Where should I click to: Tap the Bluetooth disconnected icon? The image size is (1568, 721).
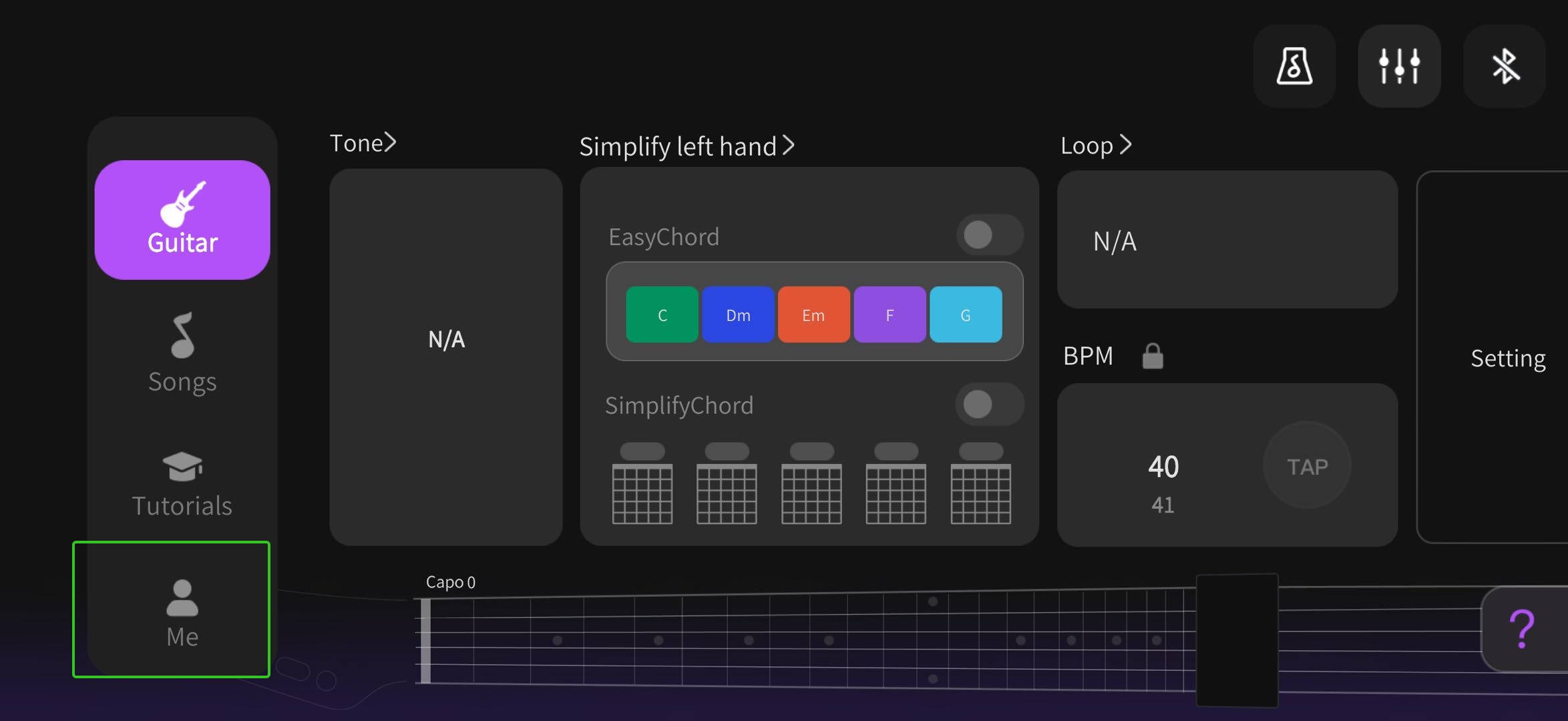point(1505,66)
